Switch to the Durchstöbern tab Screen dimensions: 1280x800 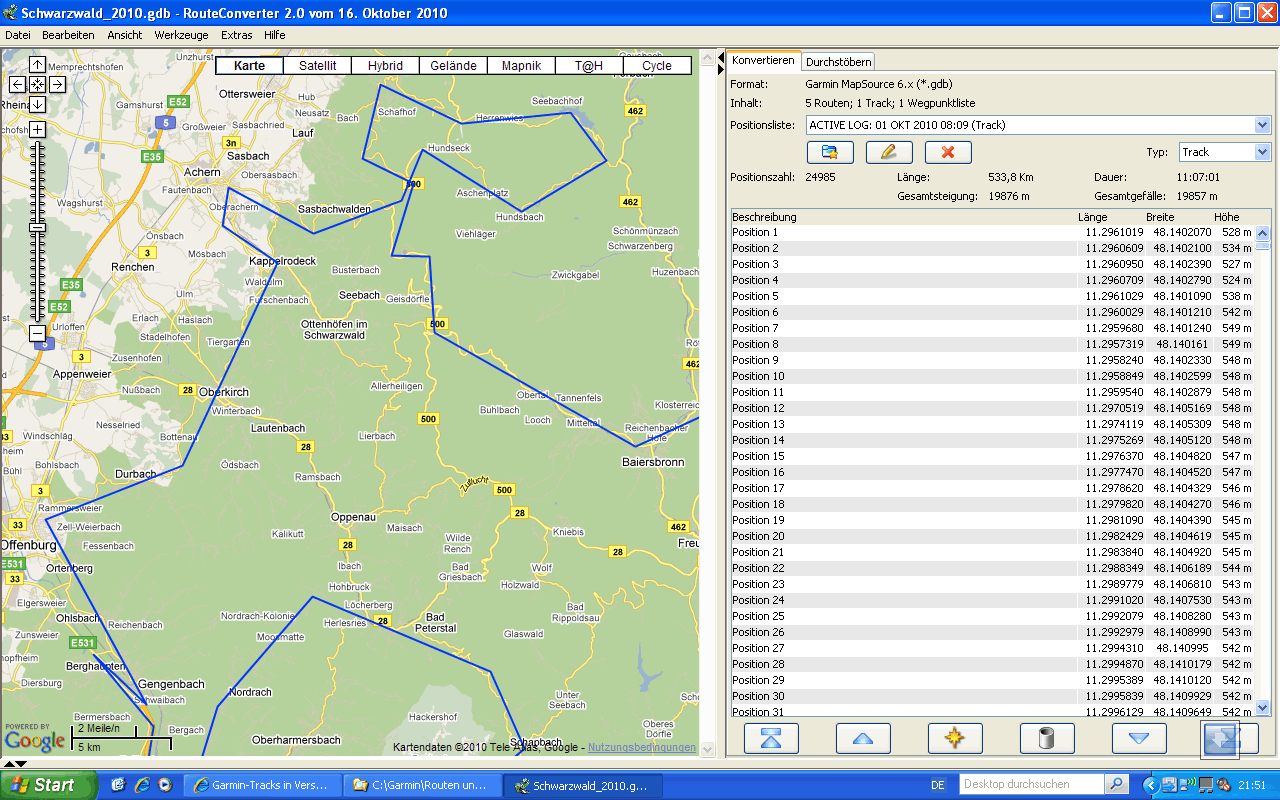tap(839, 62)
